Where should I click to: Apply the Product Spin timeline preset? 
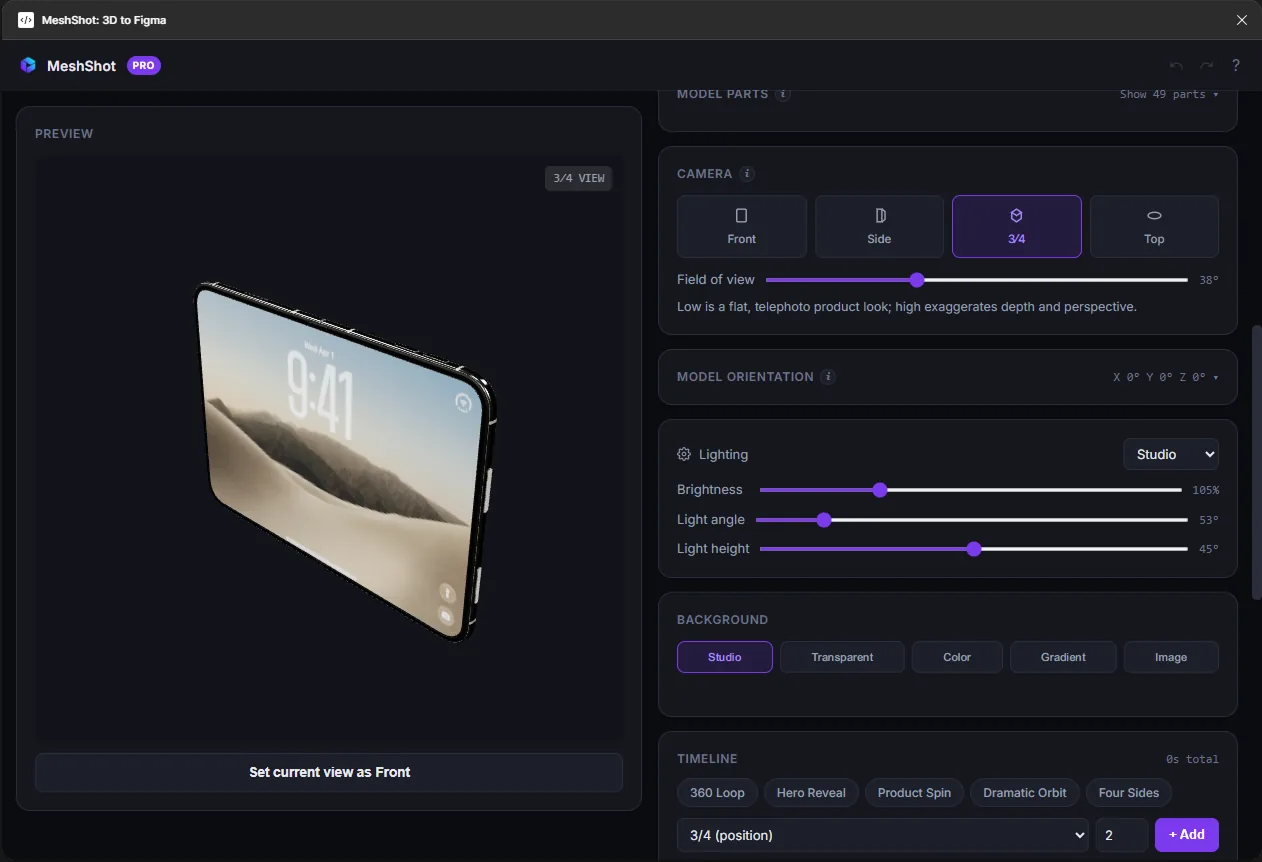914,793
